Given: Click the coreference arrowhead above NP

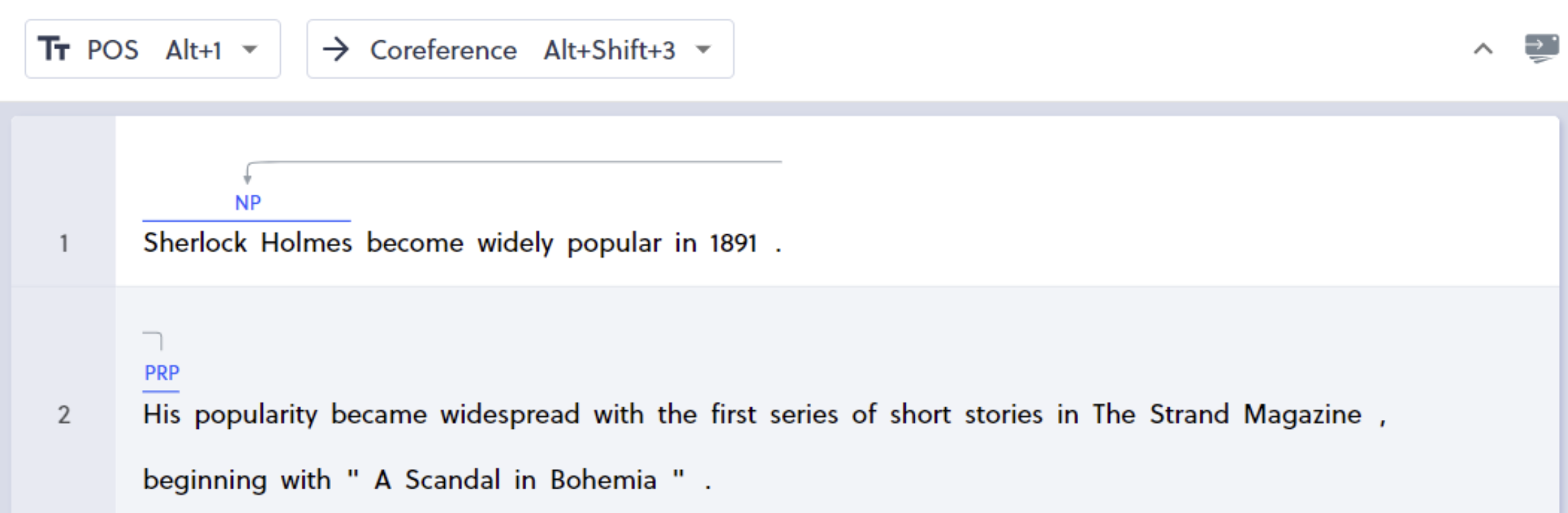Looking at the screenshot, I should click(x=247, y=179).
